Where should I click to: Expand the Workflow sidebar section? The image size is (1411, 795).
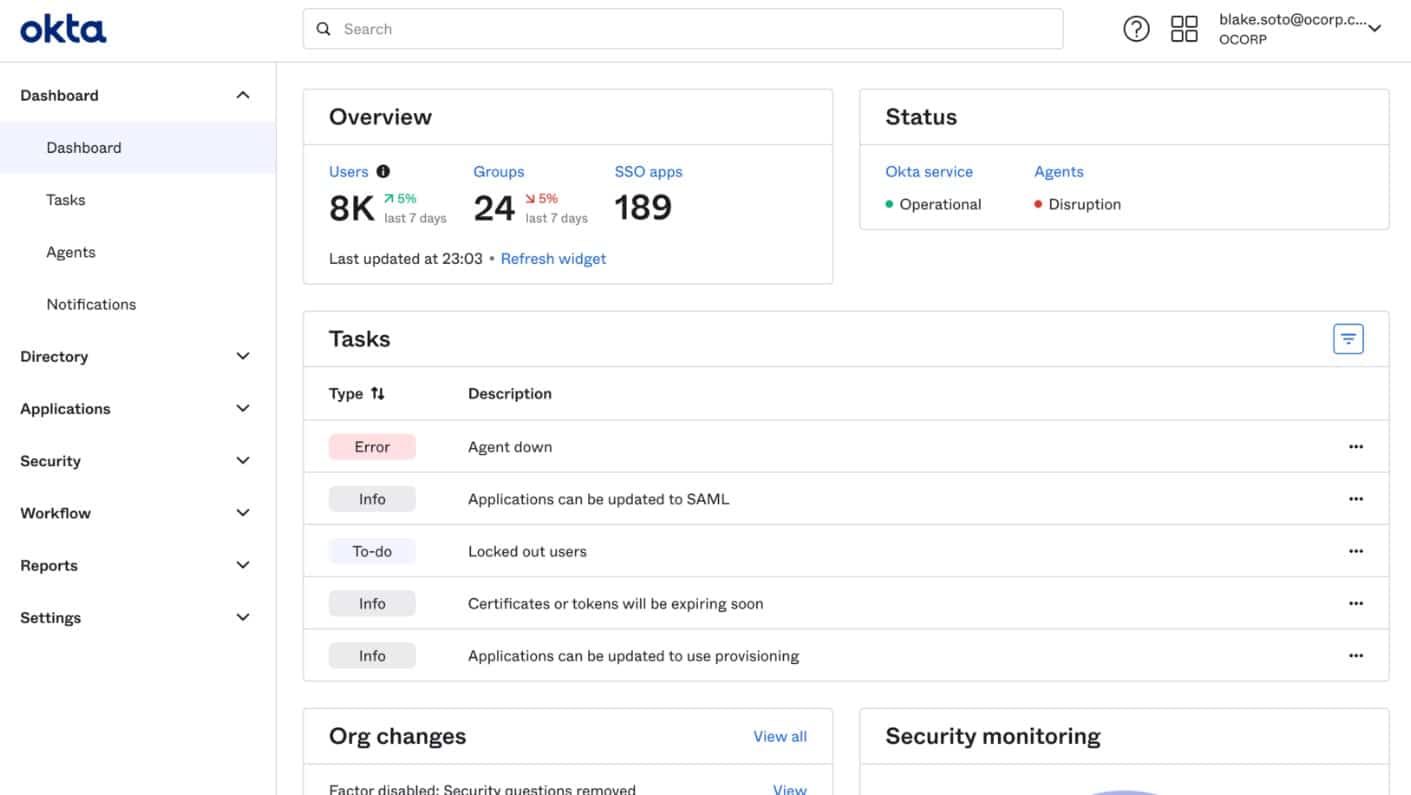click(x=242, y=513)
